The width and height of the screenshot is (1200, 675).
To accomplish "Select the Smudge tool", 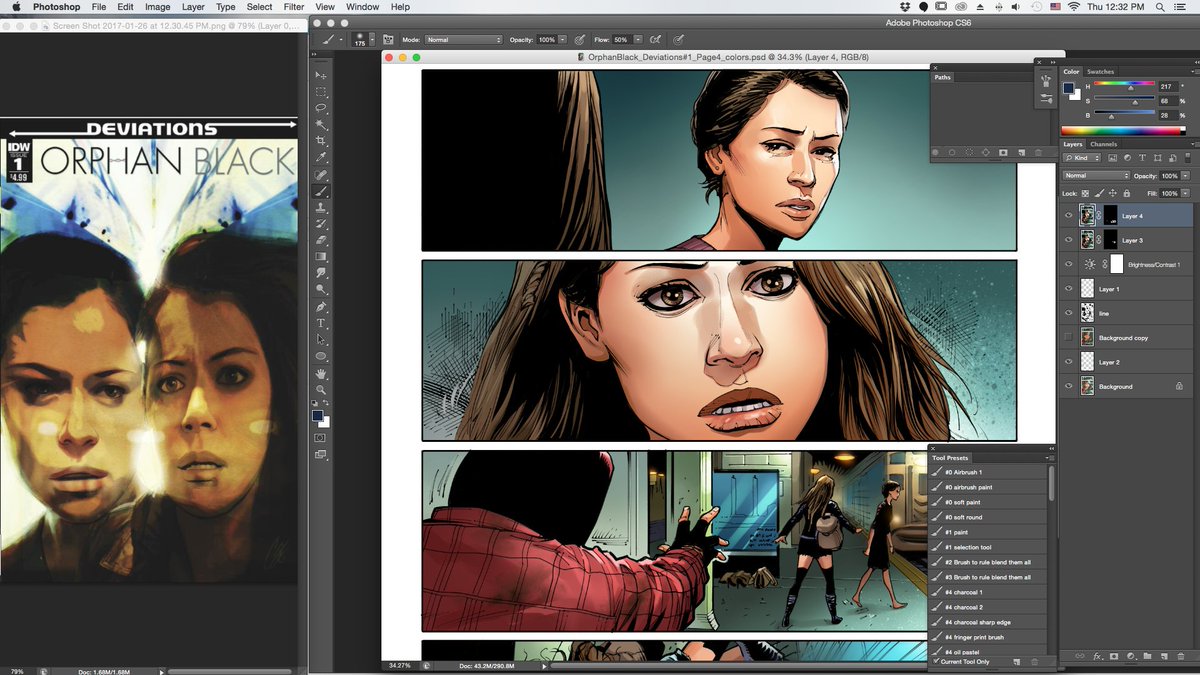I will click(321, 273).
